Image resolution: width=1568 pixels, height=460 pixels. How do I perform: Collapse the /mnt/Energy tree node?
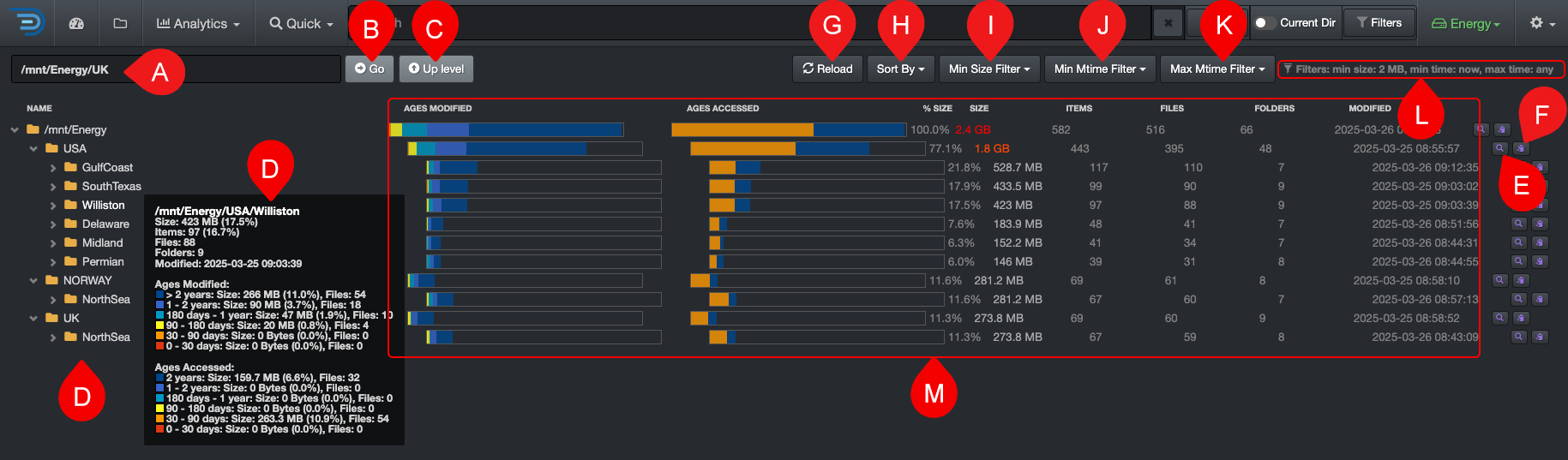pyautogui.click(x=15, y=130)
